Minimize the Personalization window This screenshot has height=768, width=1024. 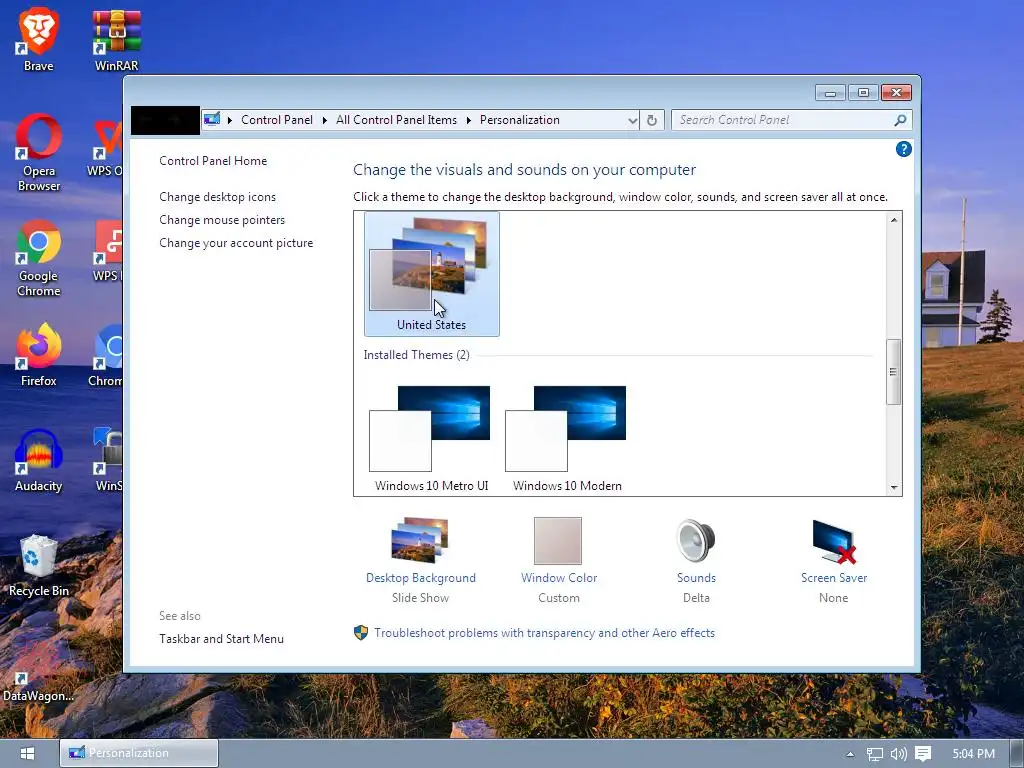coord(830,93)
